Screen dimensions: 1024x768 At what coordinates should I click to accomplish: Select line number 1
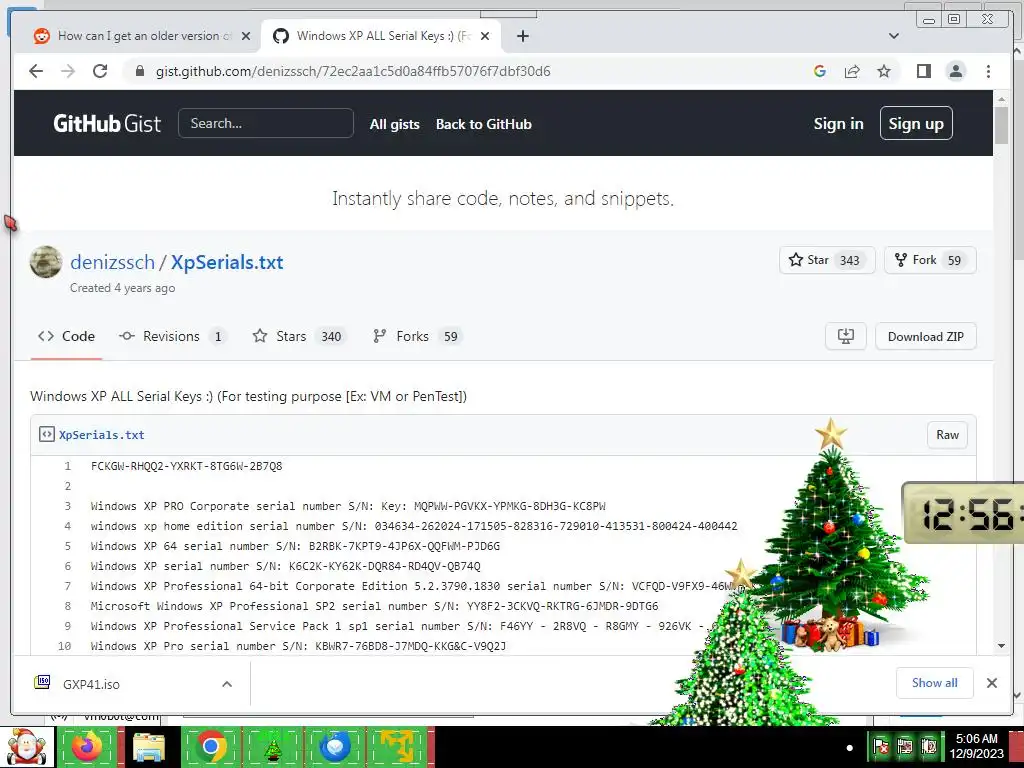click(x=68, y=466)
